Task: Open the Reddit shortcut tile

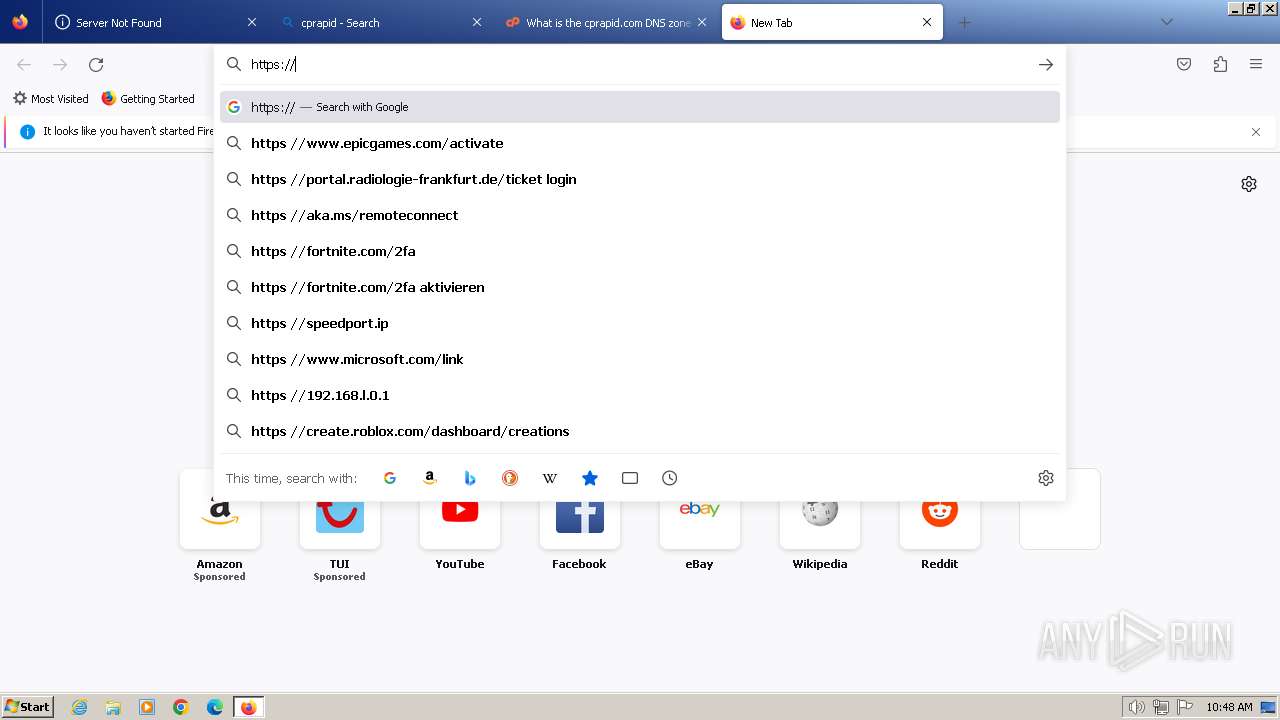Action: click(940, 520)
